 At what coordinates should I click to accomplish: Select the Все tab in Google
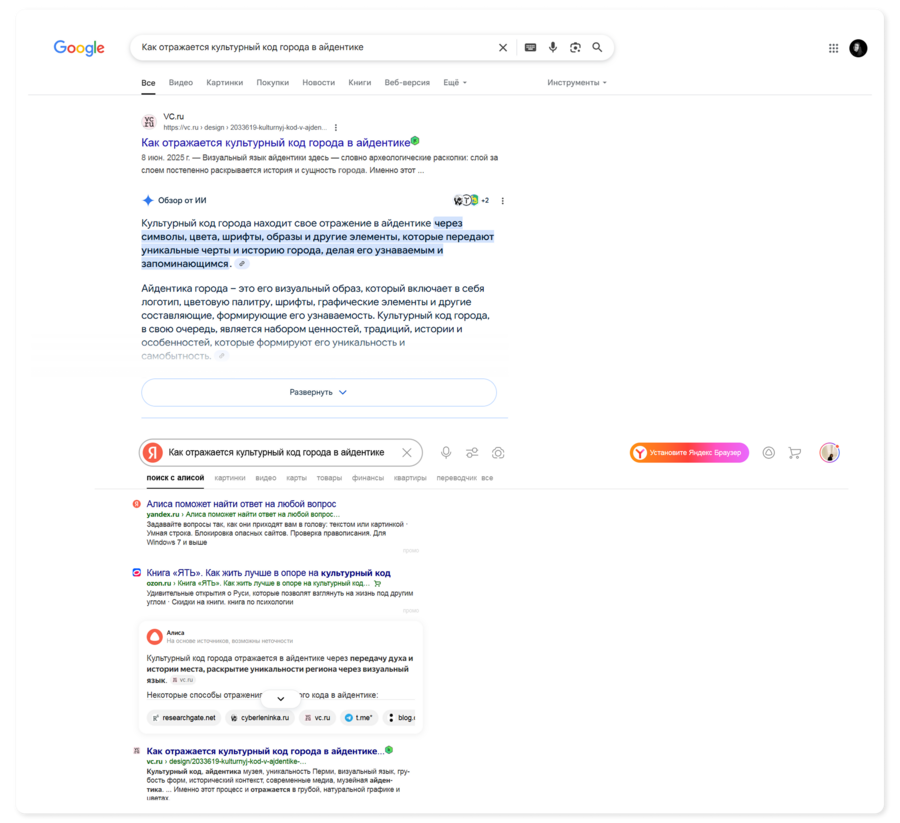(148, 83)
